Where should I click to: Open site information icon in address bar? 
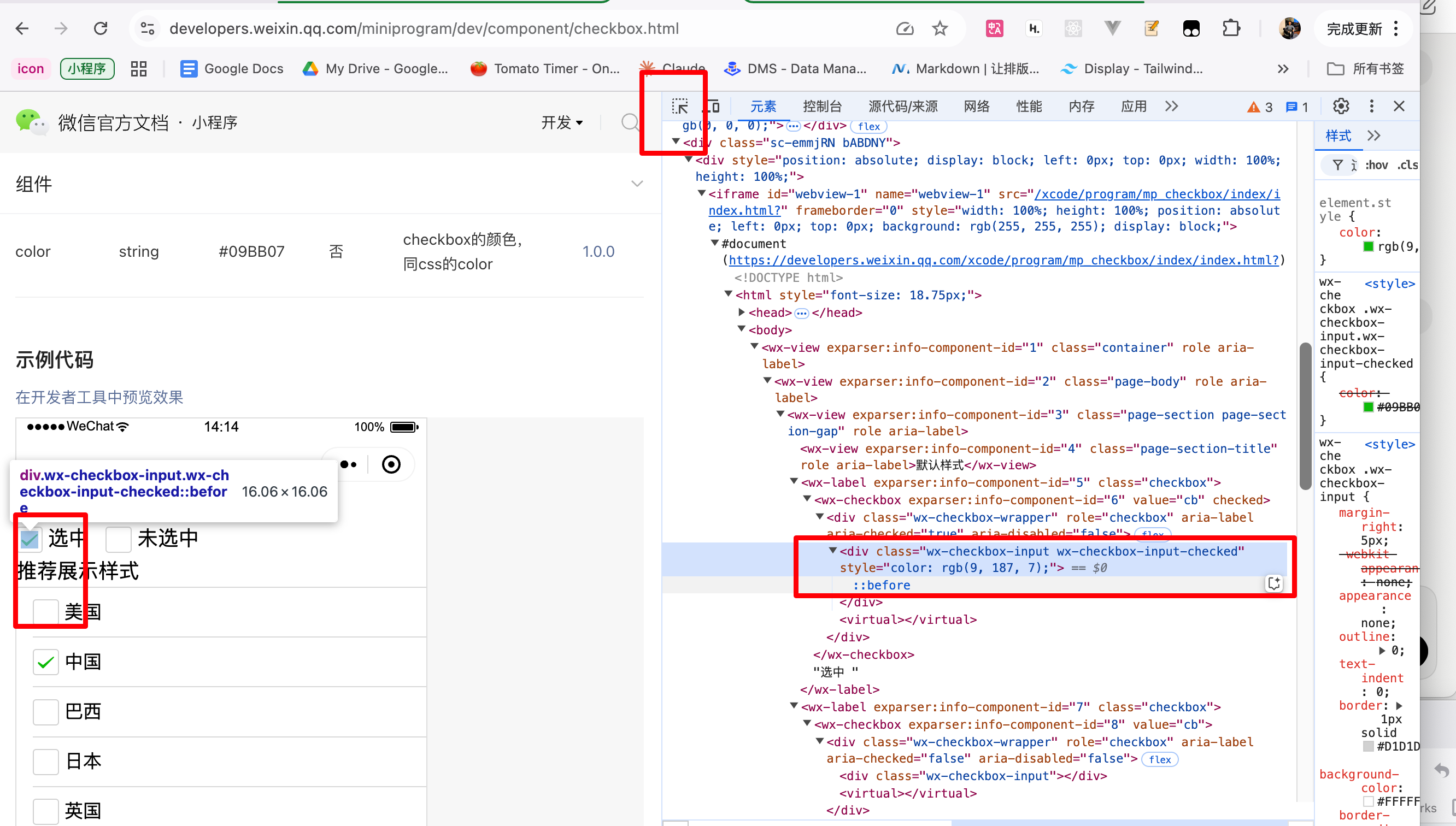point(148,28)
